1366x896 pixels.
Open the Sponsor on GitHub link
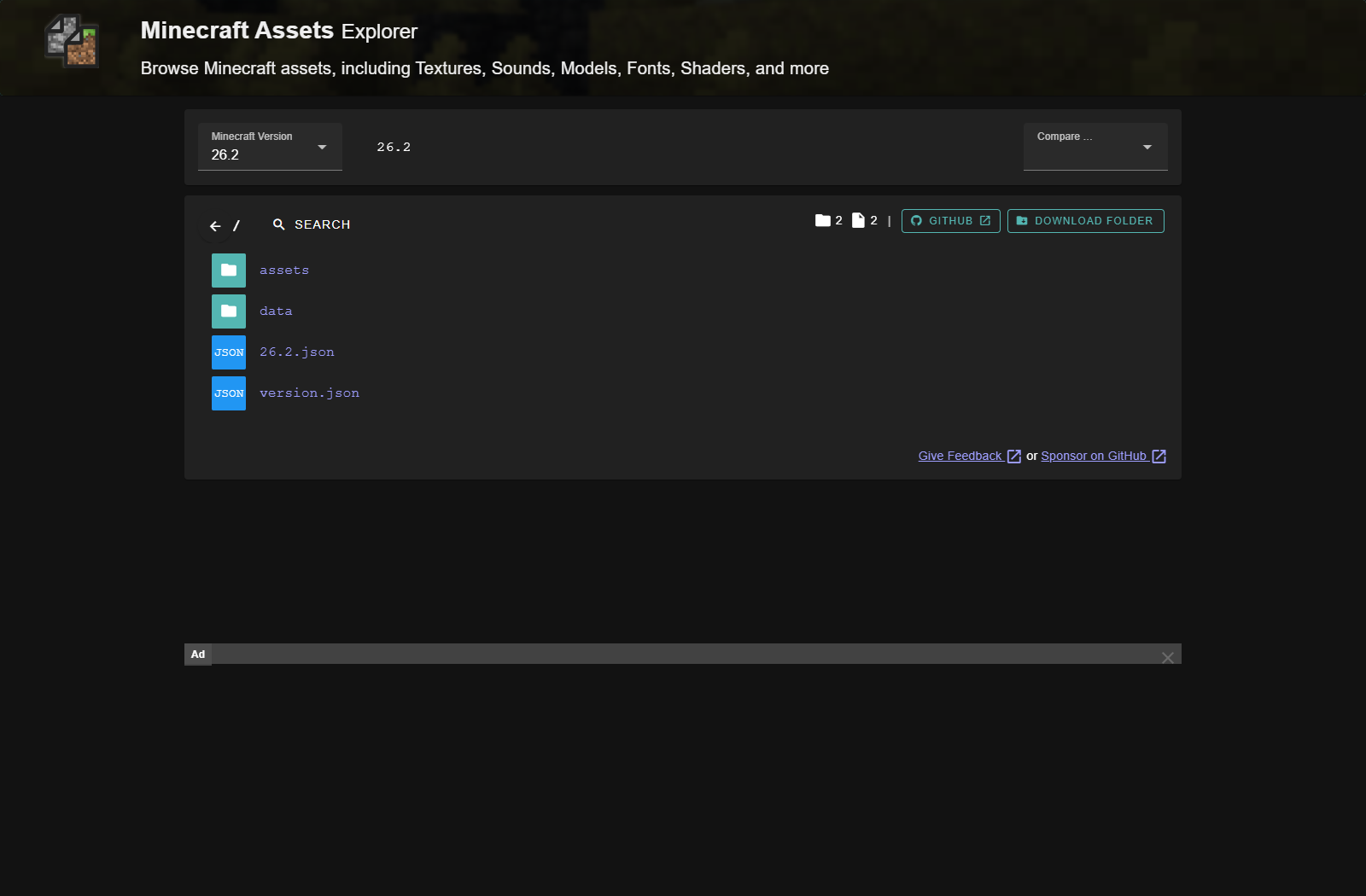pos(1103,456)
